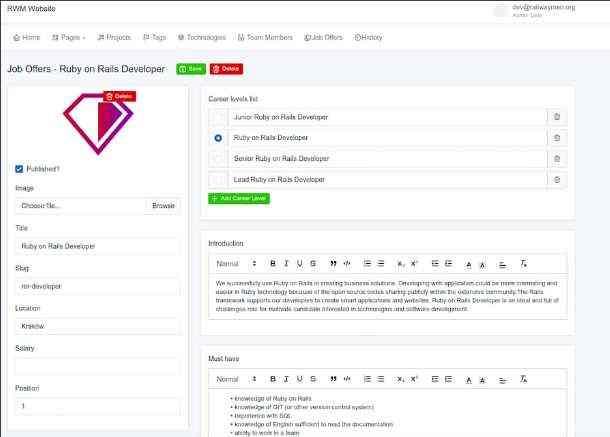The height and width of the screenshot is (437, 610).
Task: Insert code block in Must have editor
Action: pos(347,379)
